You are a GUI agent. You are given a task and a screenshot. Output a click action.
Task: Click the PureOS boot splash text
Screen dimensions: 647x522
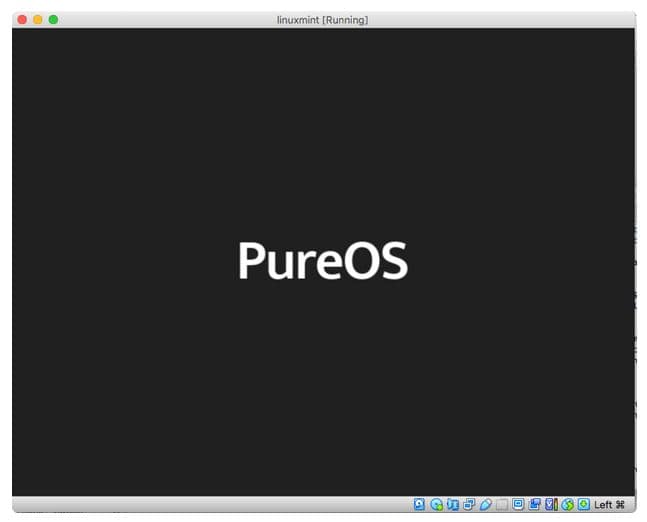click(323, 260)
